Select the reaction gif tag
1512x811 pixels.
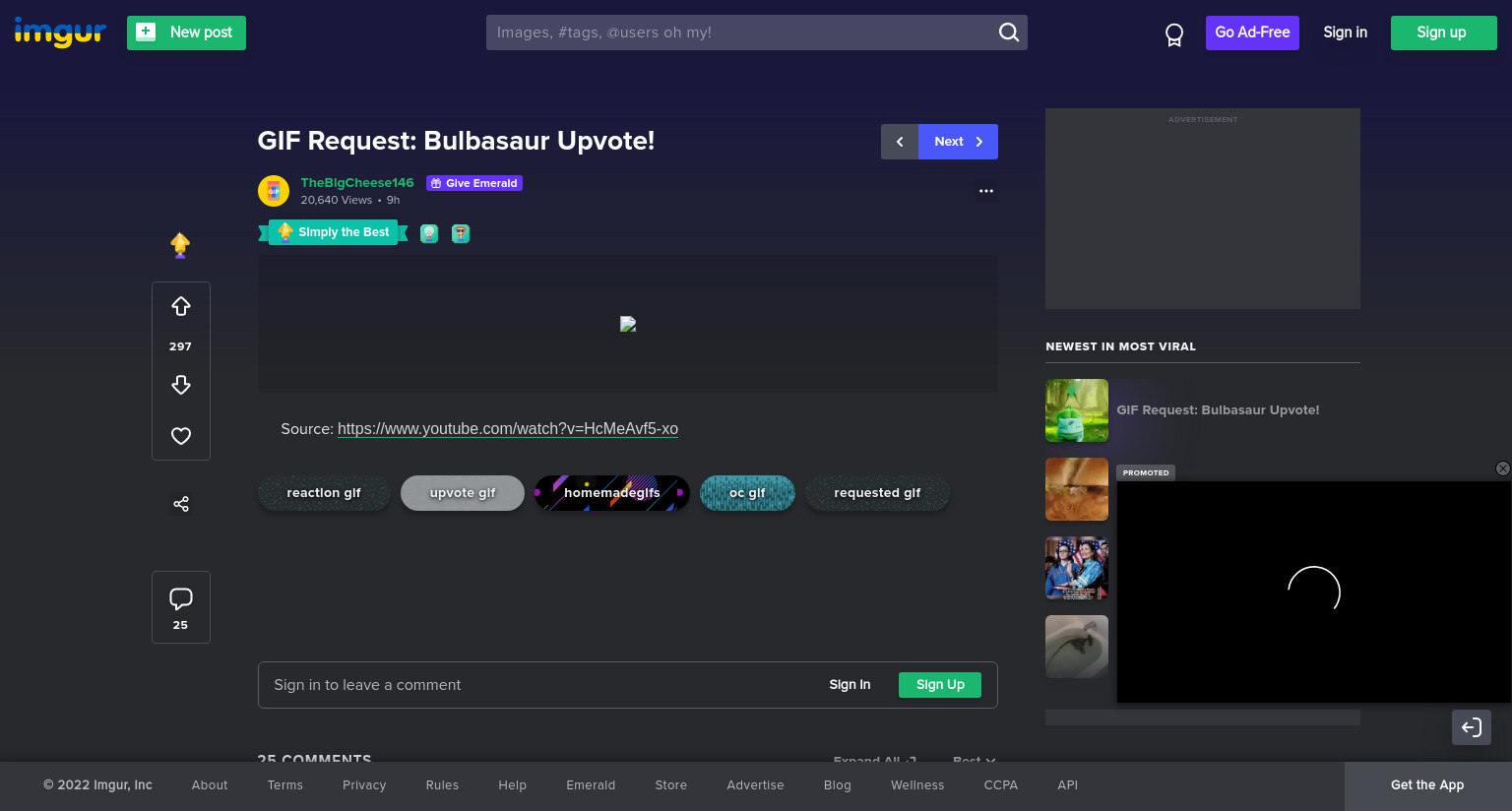click(324, 493)
